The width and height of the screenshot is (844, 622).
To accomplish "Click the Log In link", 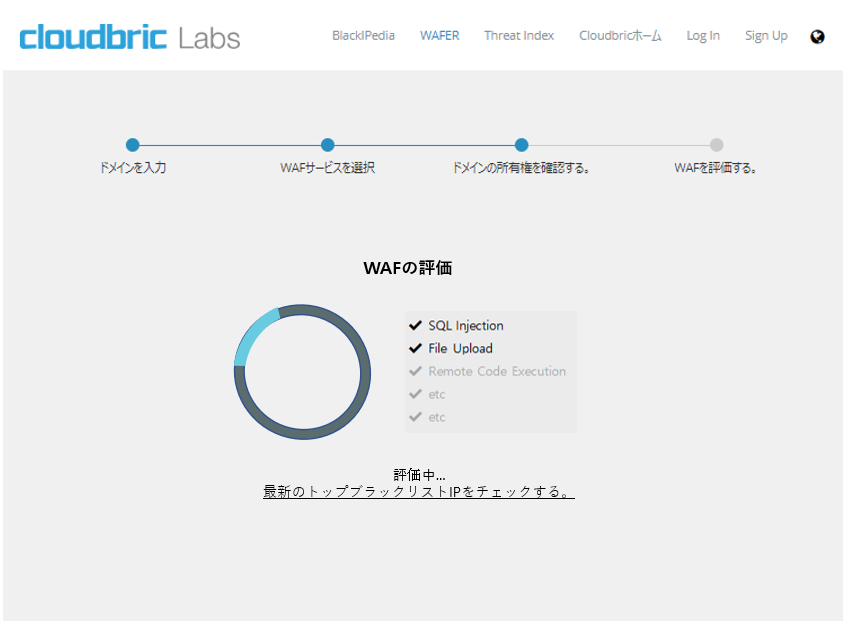I will (703, 36).
